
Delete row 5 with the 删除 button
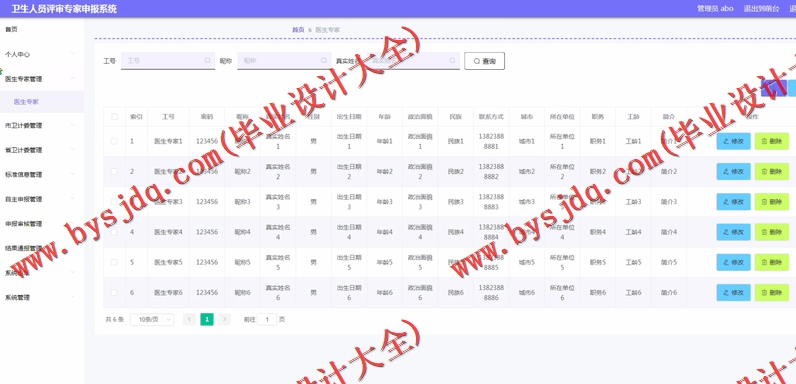coord(772,263)
